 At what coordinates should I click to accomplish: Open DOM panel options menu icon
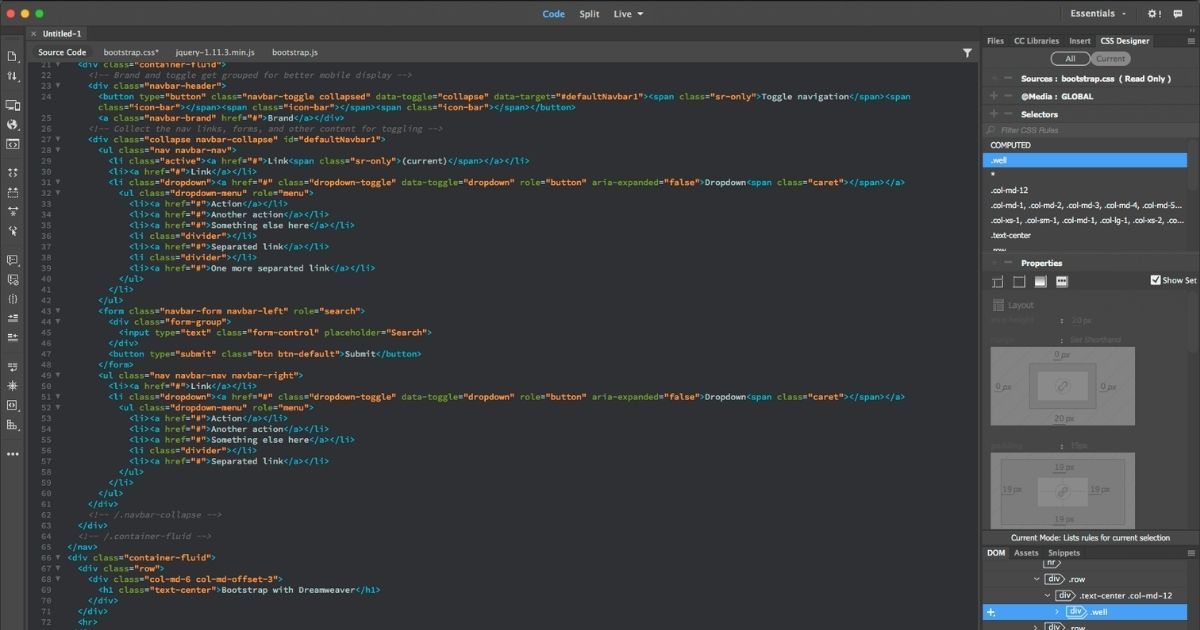(1191, 552)
